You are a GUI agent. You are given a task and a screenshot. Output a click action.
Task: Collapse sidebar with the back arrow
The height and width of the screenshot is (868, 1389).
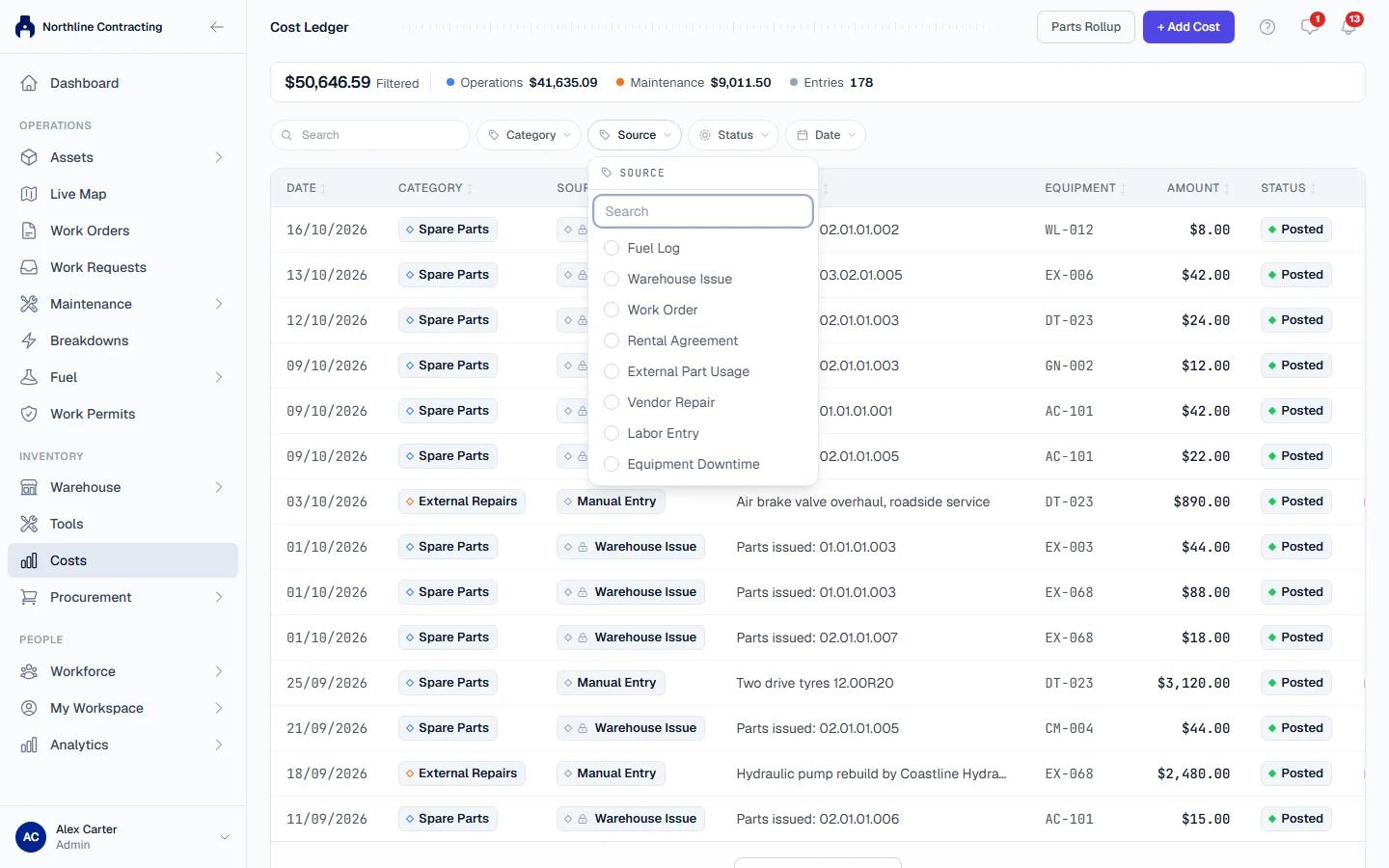pyautogui.click(x=217, y=27)
